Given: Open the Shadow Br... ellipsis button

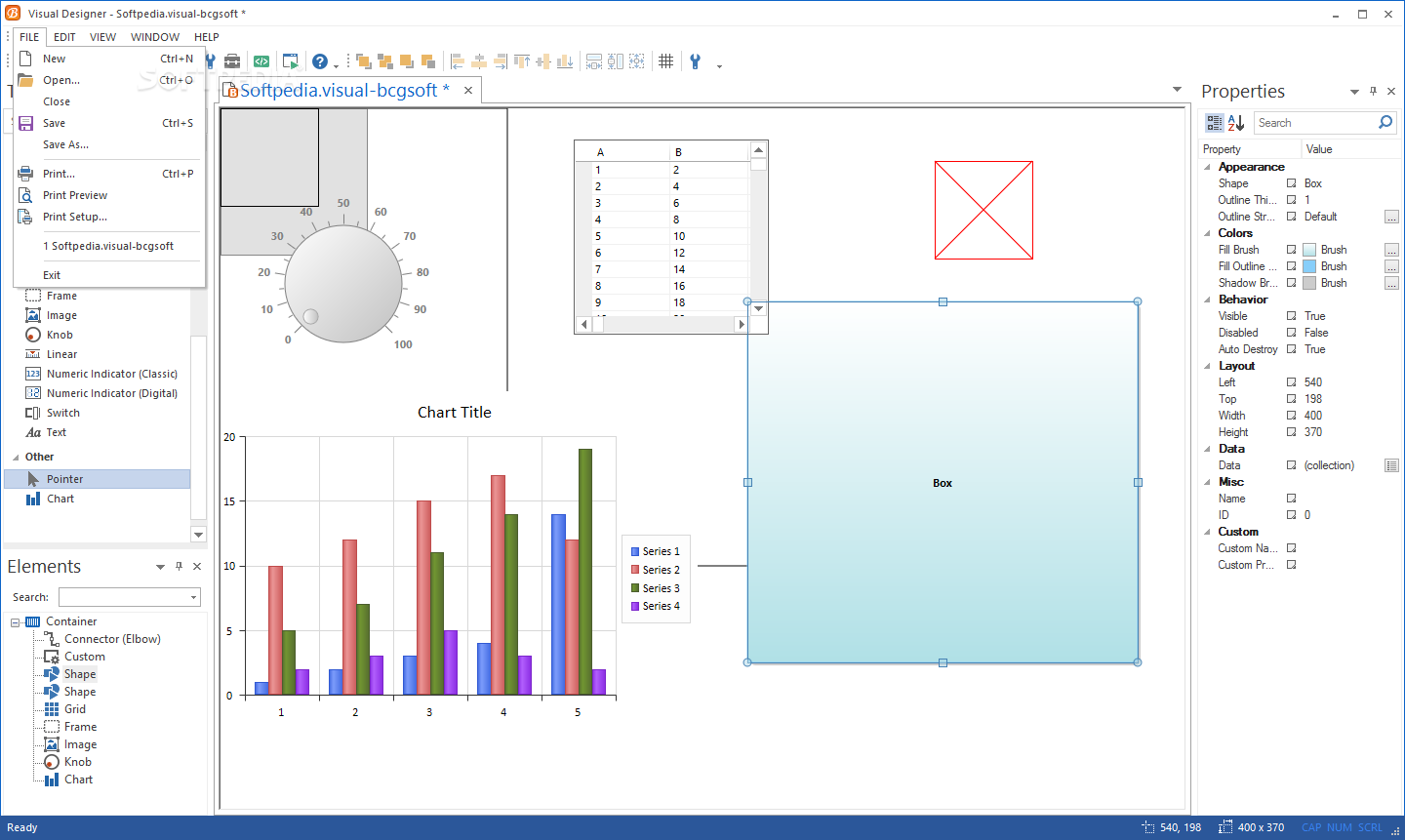Looking at the screenshot, I should click(1391, 283).
